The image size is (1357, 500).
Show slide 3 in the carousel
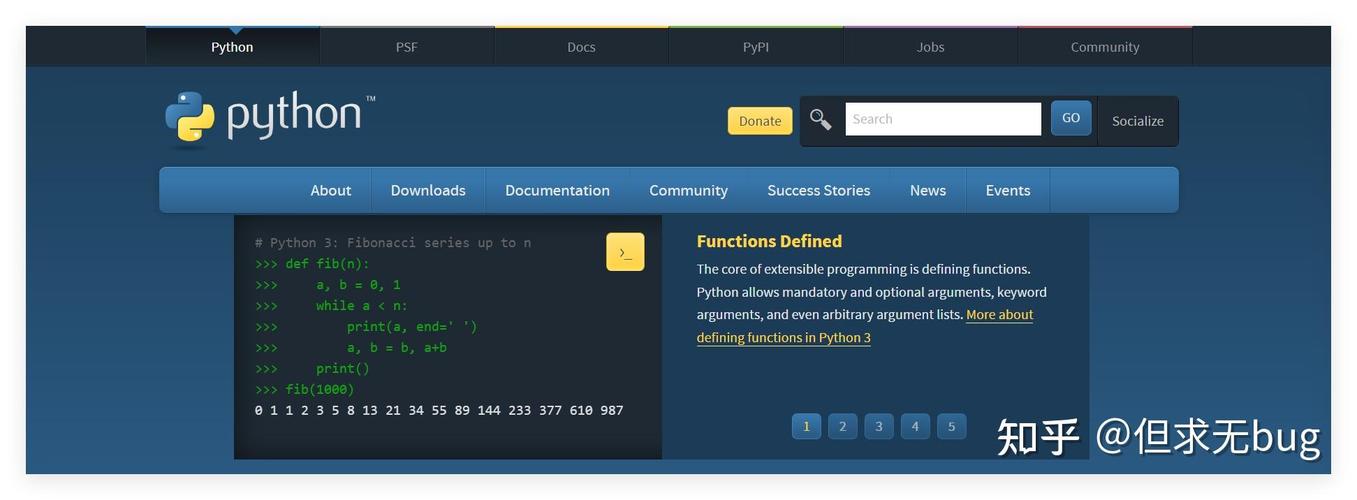[x=879, y=426]
